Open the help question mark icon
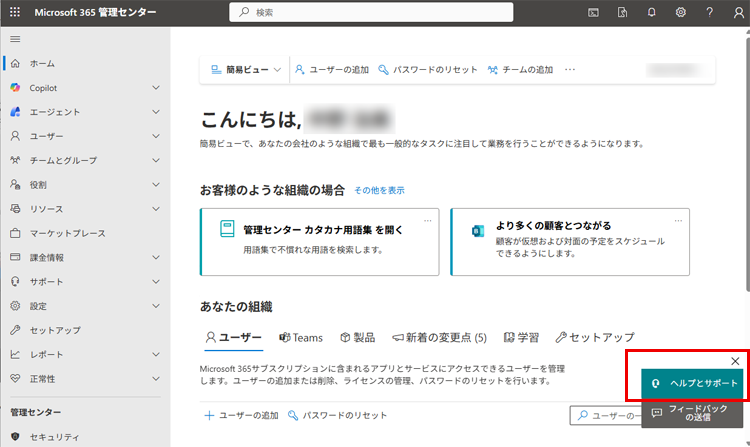 click(x=709, y=12)
